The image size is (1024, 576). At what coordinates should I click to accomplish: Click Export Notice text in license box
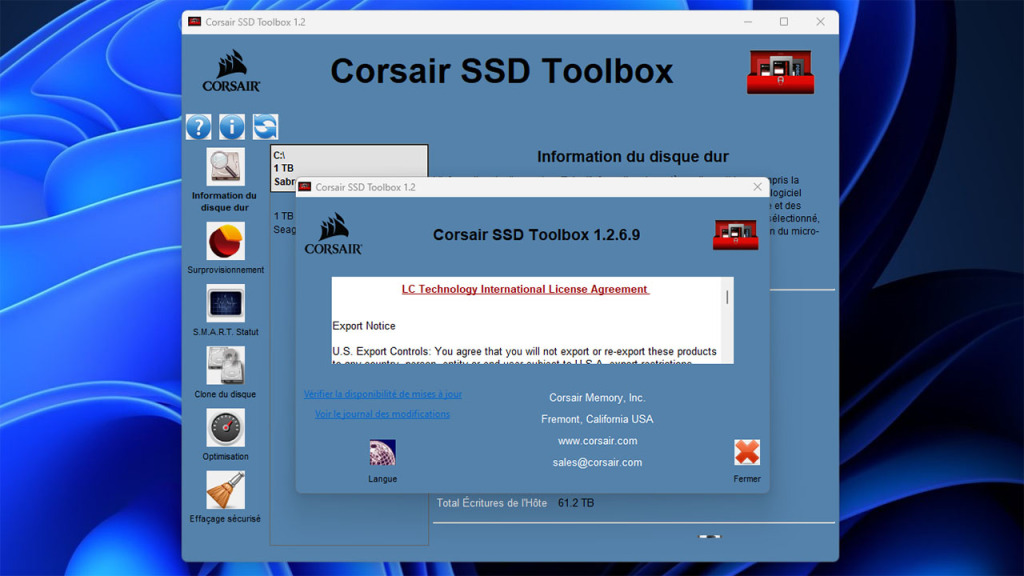[364, 326]
